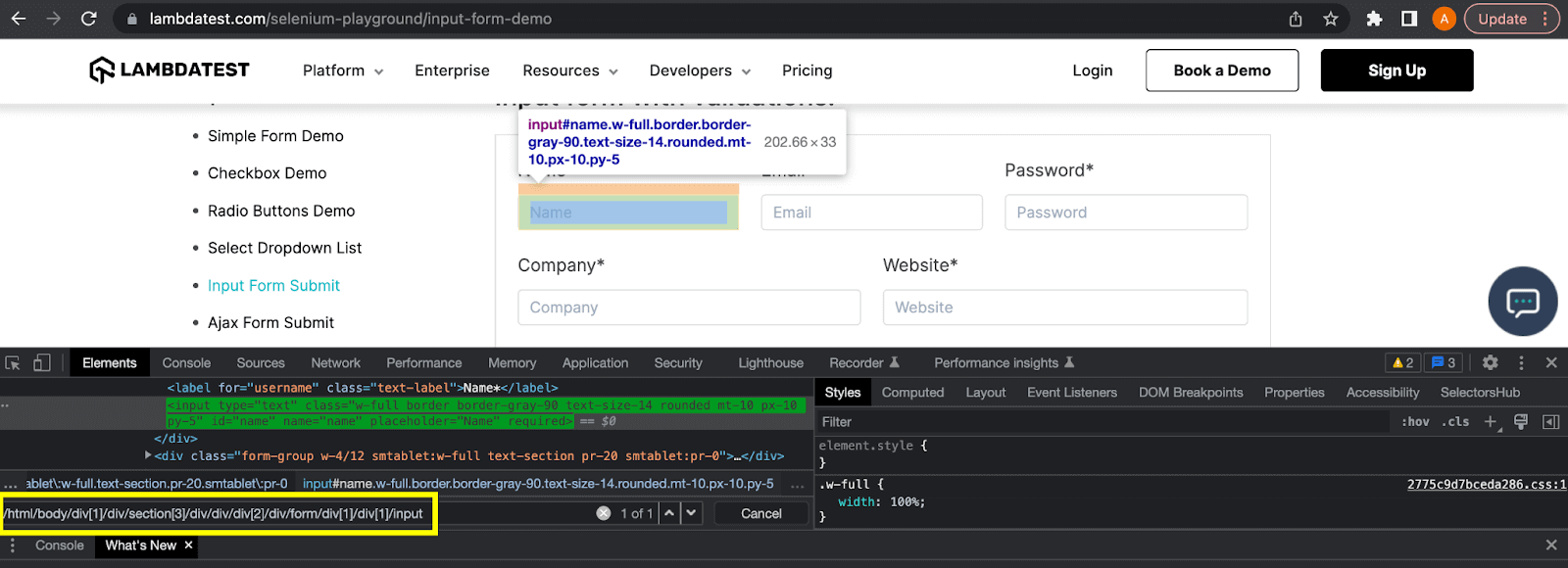The height and width of the screenshot is (568, 1568).
Task: Expand the Resources dropdown menu
Action: point(569,71)
